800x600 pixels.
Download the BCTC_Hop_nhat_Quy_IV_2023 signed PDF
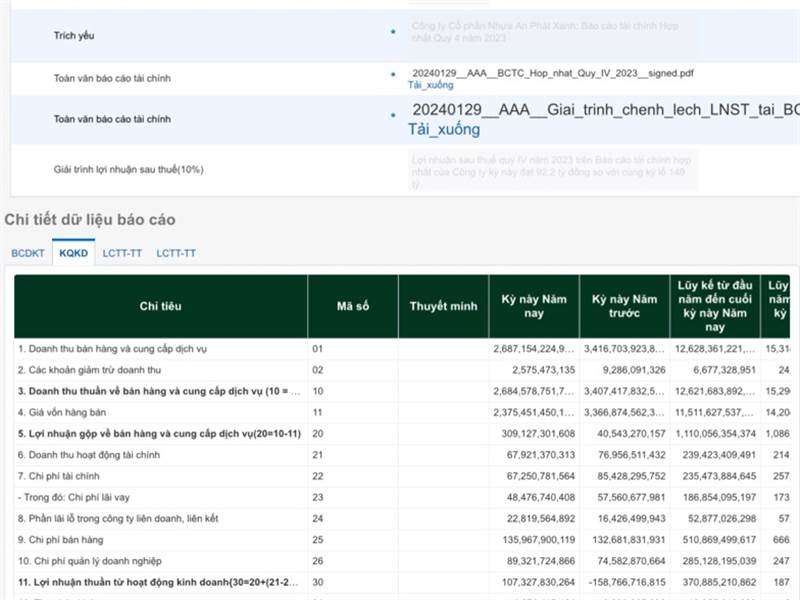pos(431,85)
